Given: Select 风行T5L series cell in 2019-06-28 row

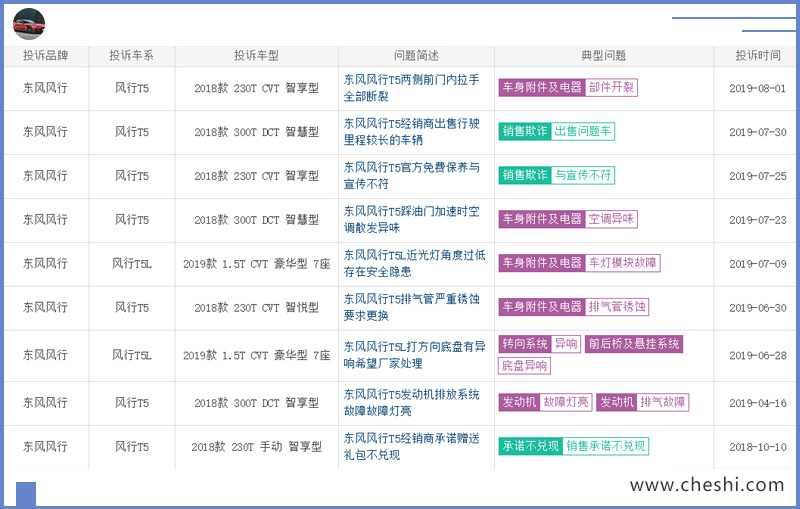Looking at the screenshot, I should tap(132, 355).
